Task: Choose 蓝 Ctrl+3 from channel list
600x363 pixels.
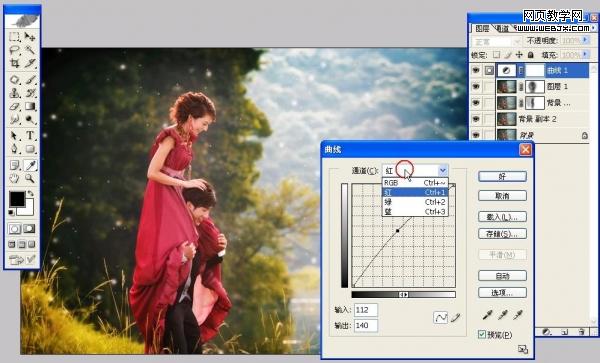Action: [x=415, y=212]
